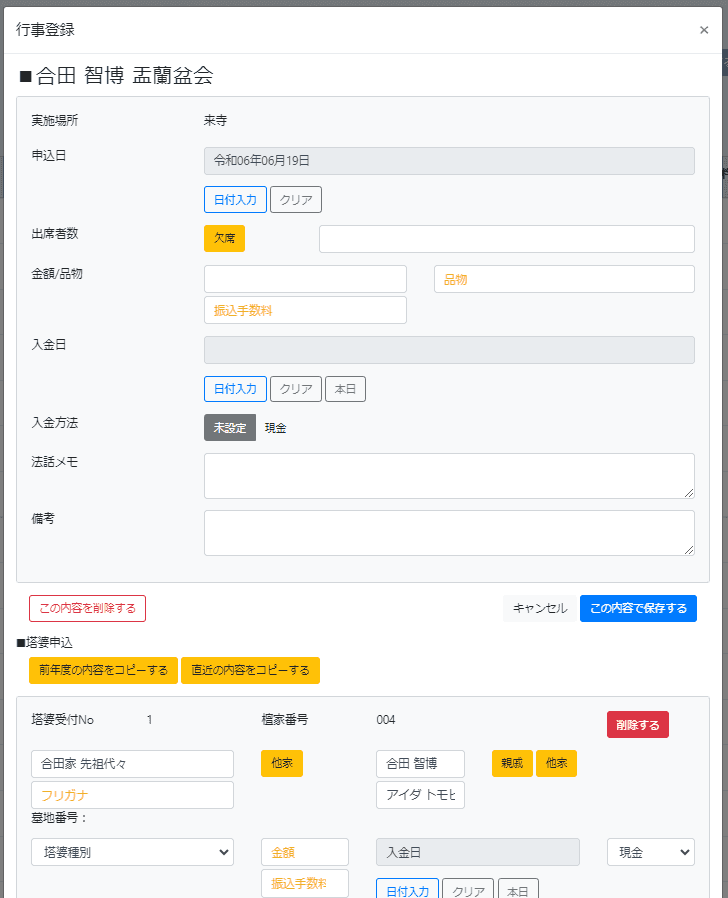Toggle the 欠席 attendance button
This screenshot has height=898, width=728.
[224, 239]
